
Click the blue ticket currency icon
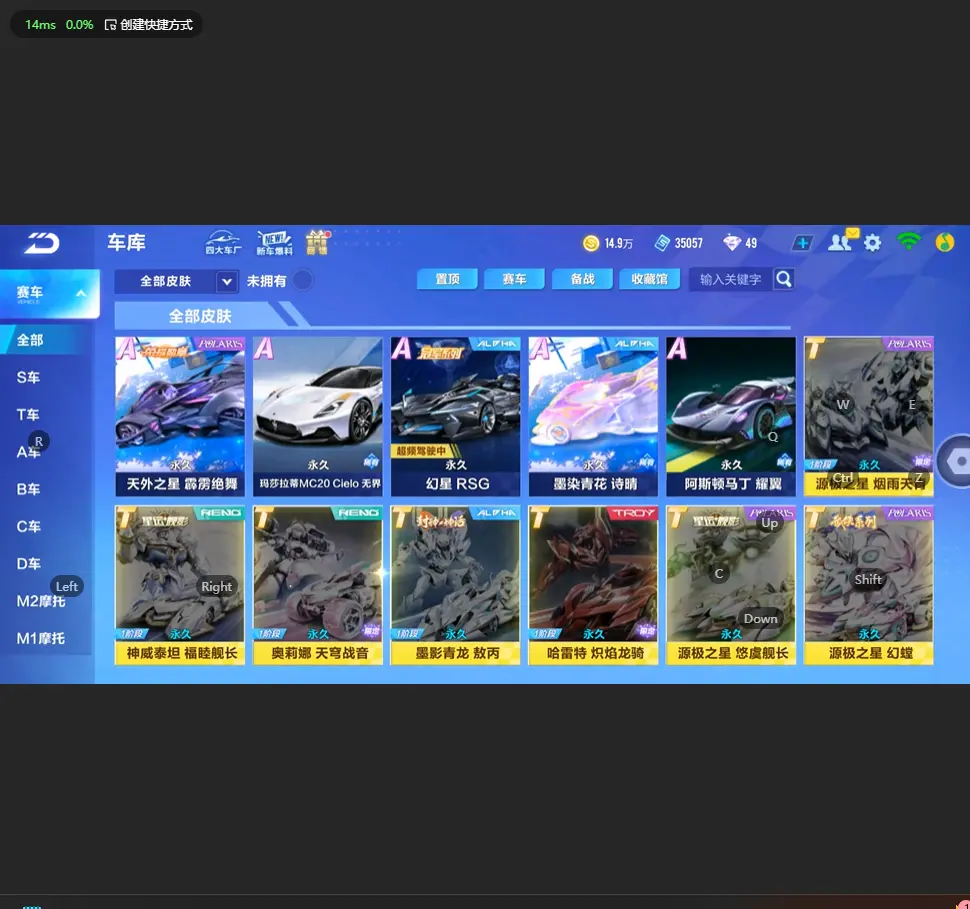pyautogui.click(x=663, y=243)
